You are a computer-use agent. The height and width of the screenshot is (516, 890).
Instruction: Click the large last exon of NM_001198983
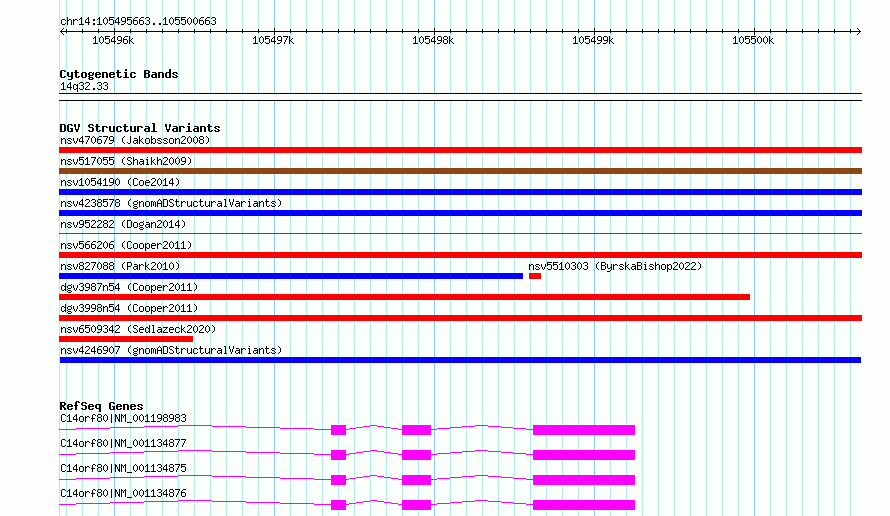point(584,430)
